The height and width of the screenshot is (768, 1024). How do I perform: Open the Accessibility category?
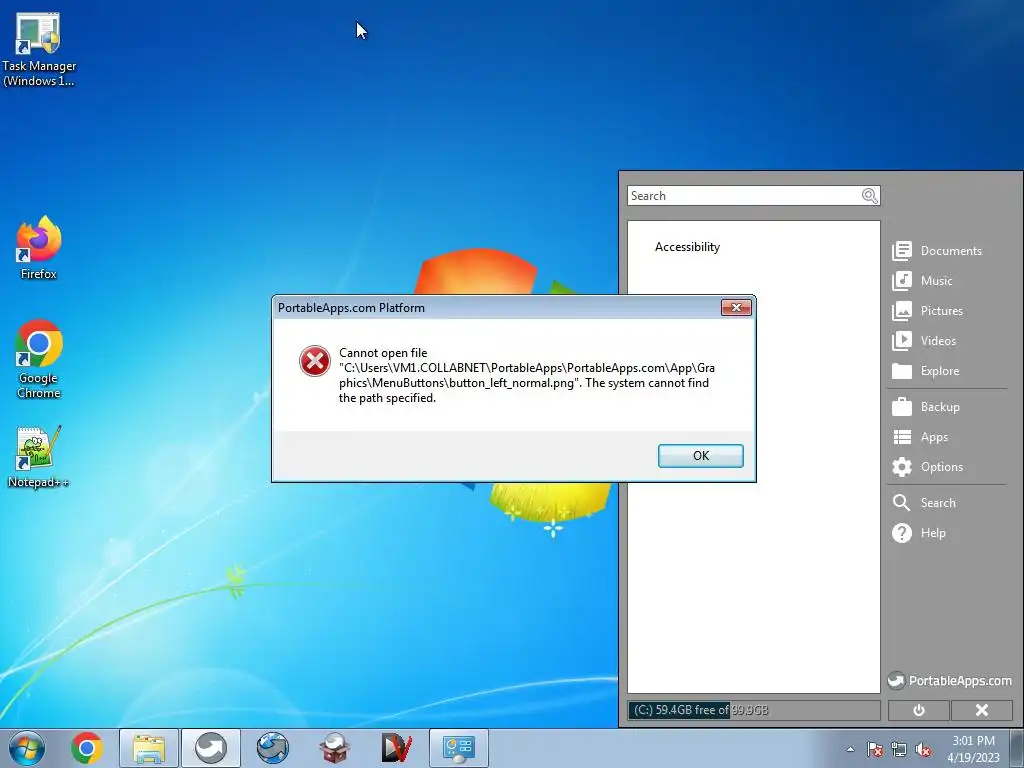click(x=687, y=247)
